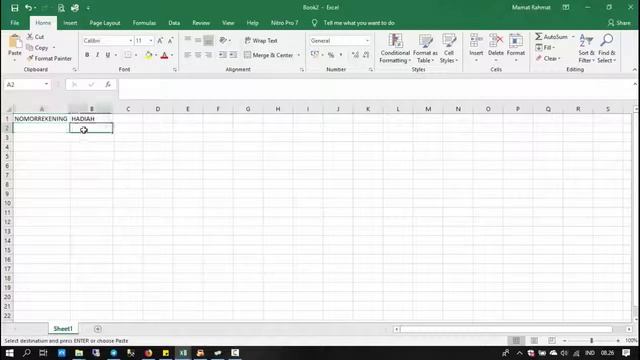Image resolution: width=640 pixels, height=360 pixels.
Task: Switch to the Nitro Pro 7 tab
Action: click(x=284, y=23)
